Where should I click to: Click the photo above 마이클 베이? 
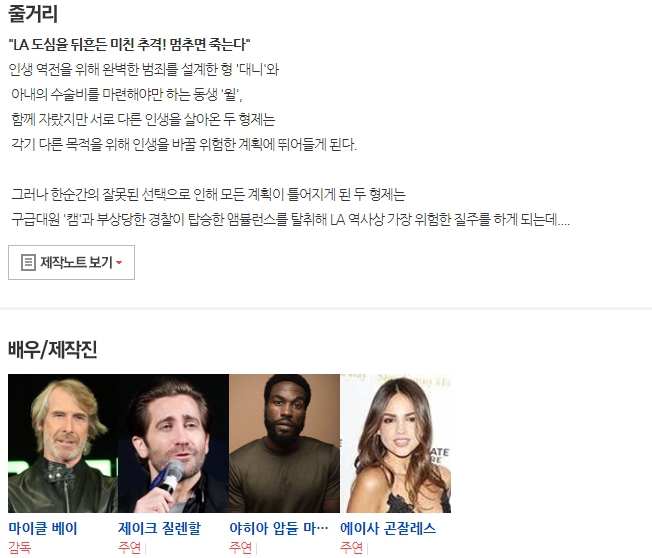point(63,443)
